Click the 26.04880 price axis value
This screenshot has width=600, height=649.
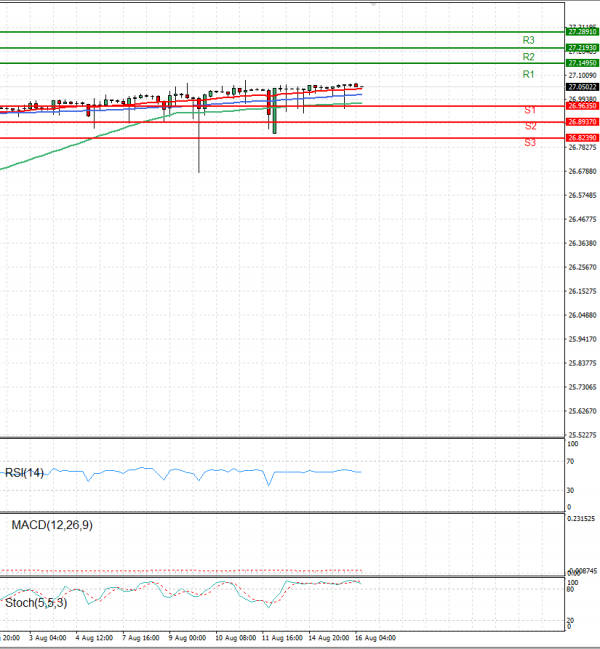(583, 315)
